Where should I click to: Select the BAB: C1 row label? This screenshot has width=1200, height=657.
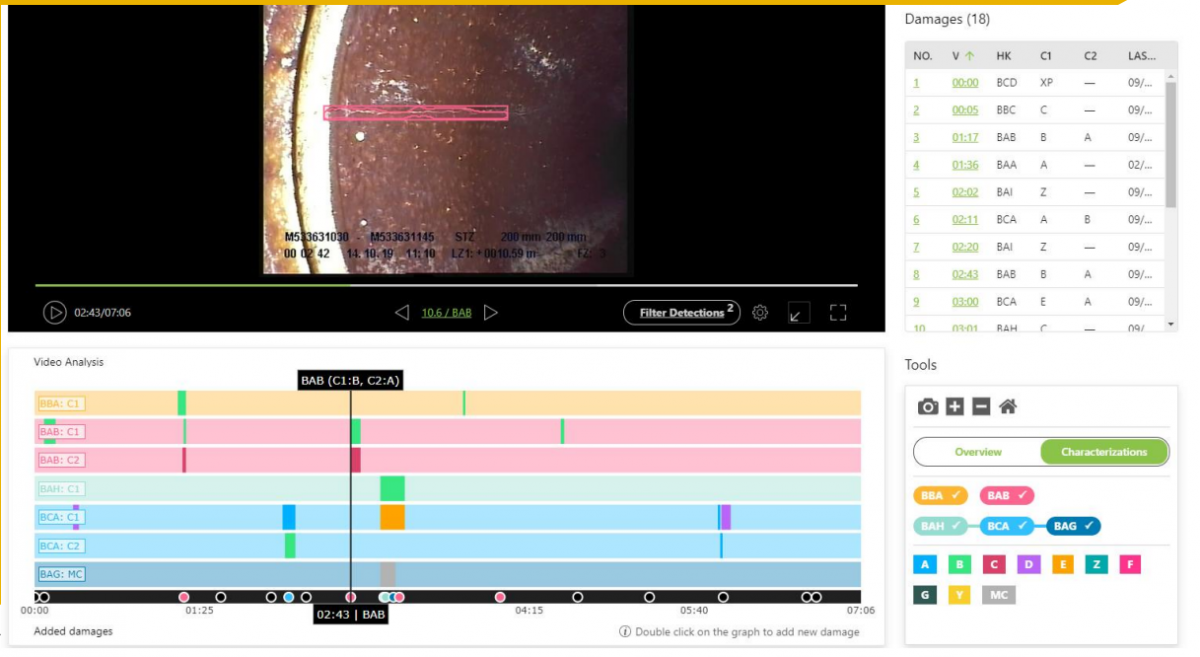[x=60, y=432]
